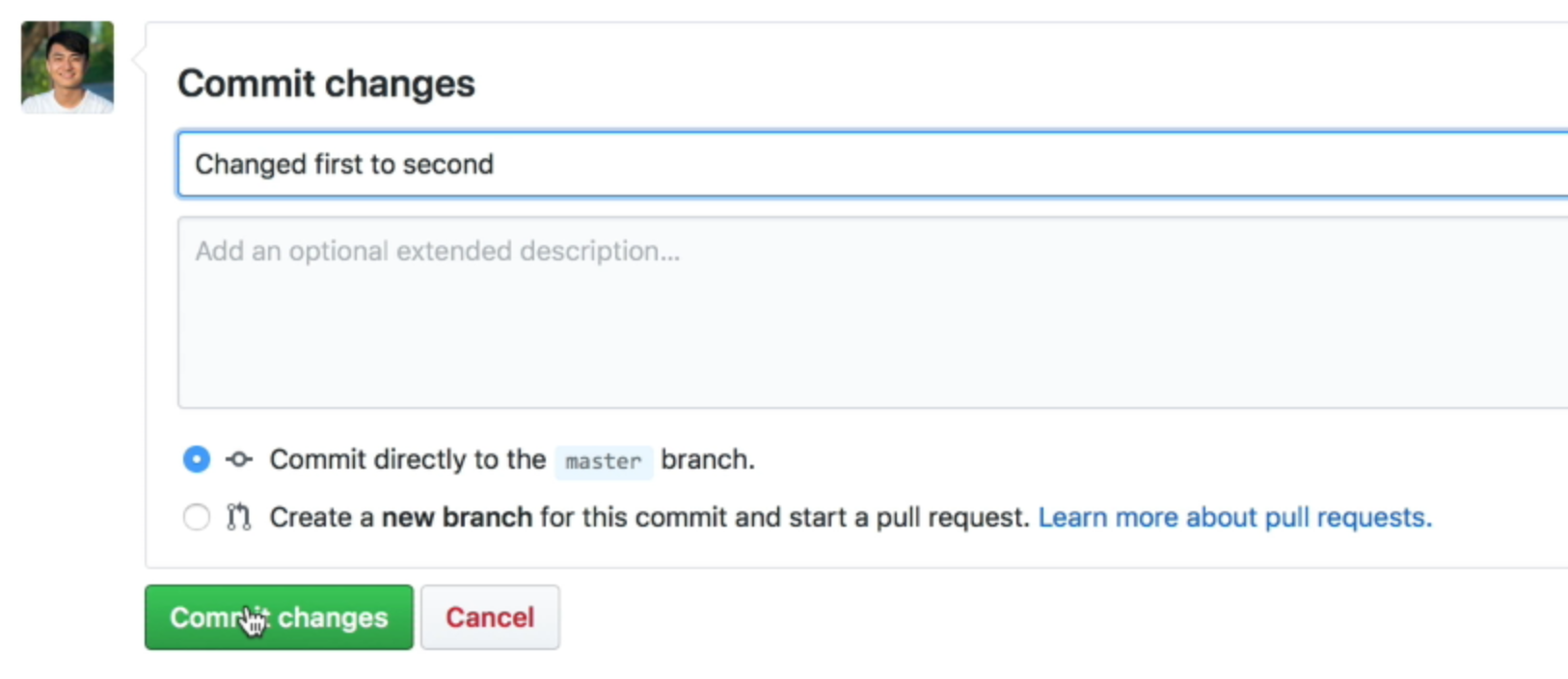Click the Commit changes heading
The height and width of the screenshot is (679, 1568).
pos(326,84)
